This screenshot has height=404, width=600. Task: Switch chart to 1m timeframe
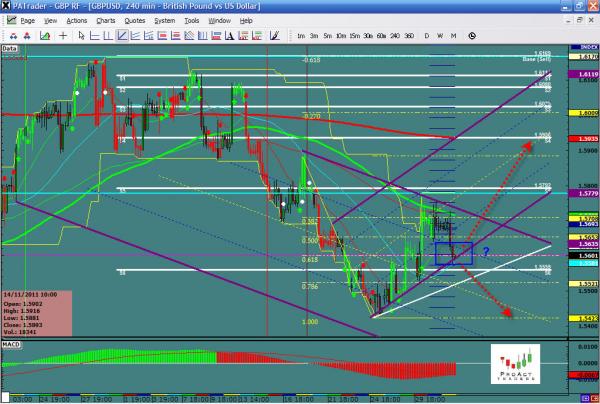301,36
